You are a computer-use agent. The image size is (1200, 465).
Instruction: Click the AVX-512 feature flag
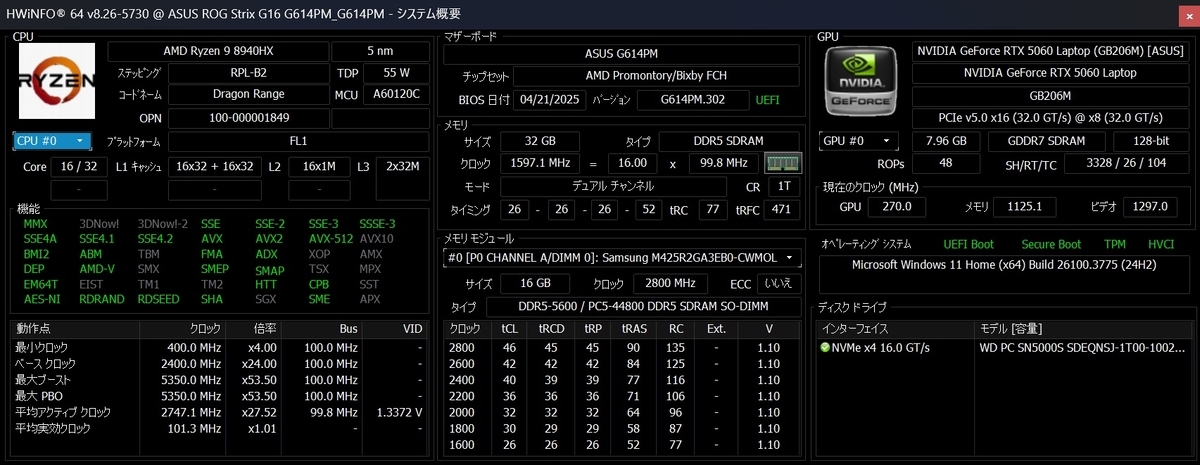click(329, 239)
